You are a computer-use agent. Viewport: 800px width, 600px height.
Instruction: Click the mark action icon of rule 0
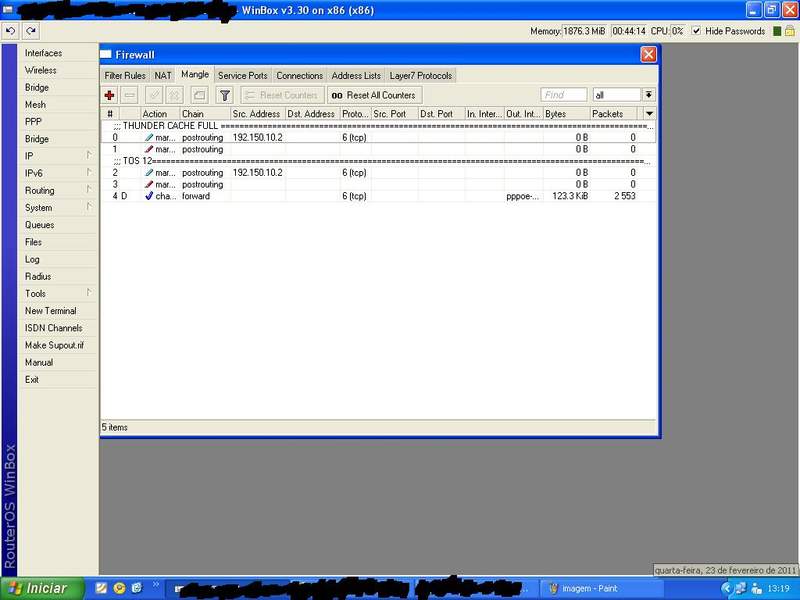(x=148, y=137)
